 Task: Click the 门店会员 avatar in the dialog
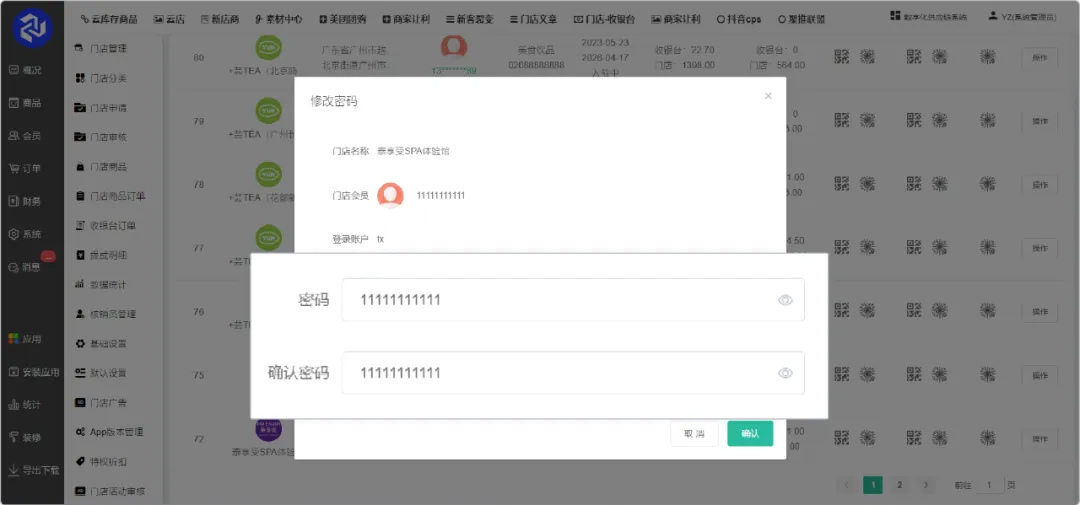tap(391, 196)
